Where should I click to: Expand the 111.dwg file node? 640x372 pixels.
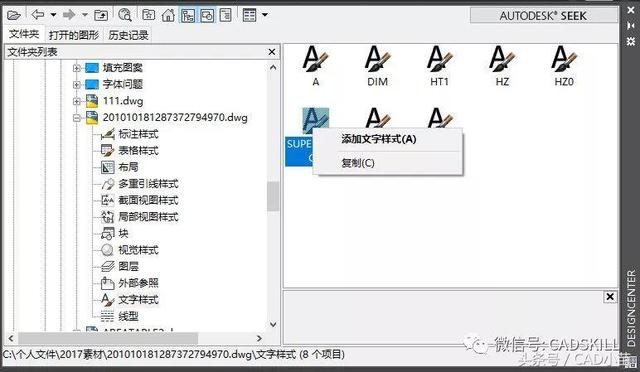click(x=76, y=101)
